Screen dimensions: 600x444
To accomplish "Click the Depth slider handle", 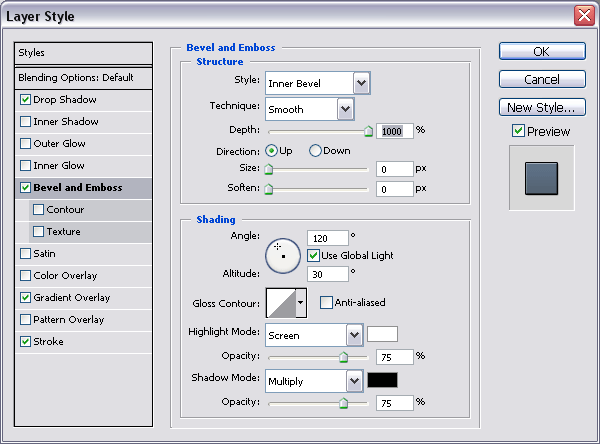I will click(x=368, y=130).
